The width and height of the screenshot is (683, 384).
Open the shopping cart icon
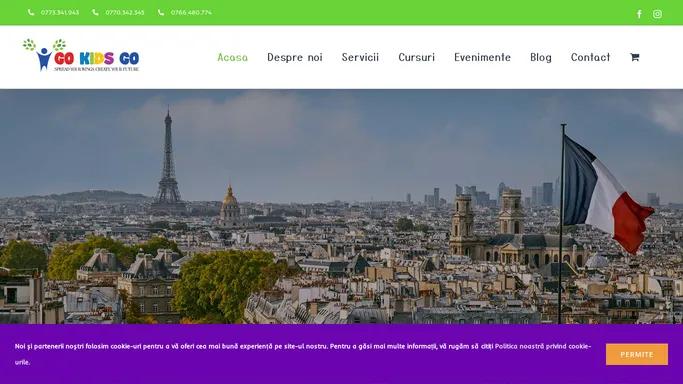click(x=634, y=57)
